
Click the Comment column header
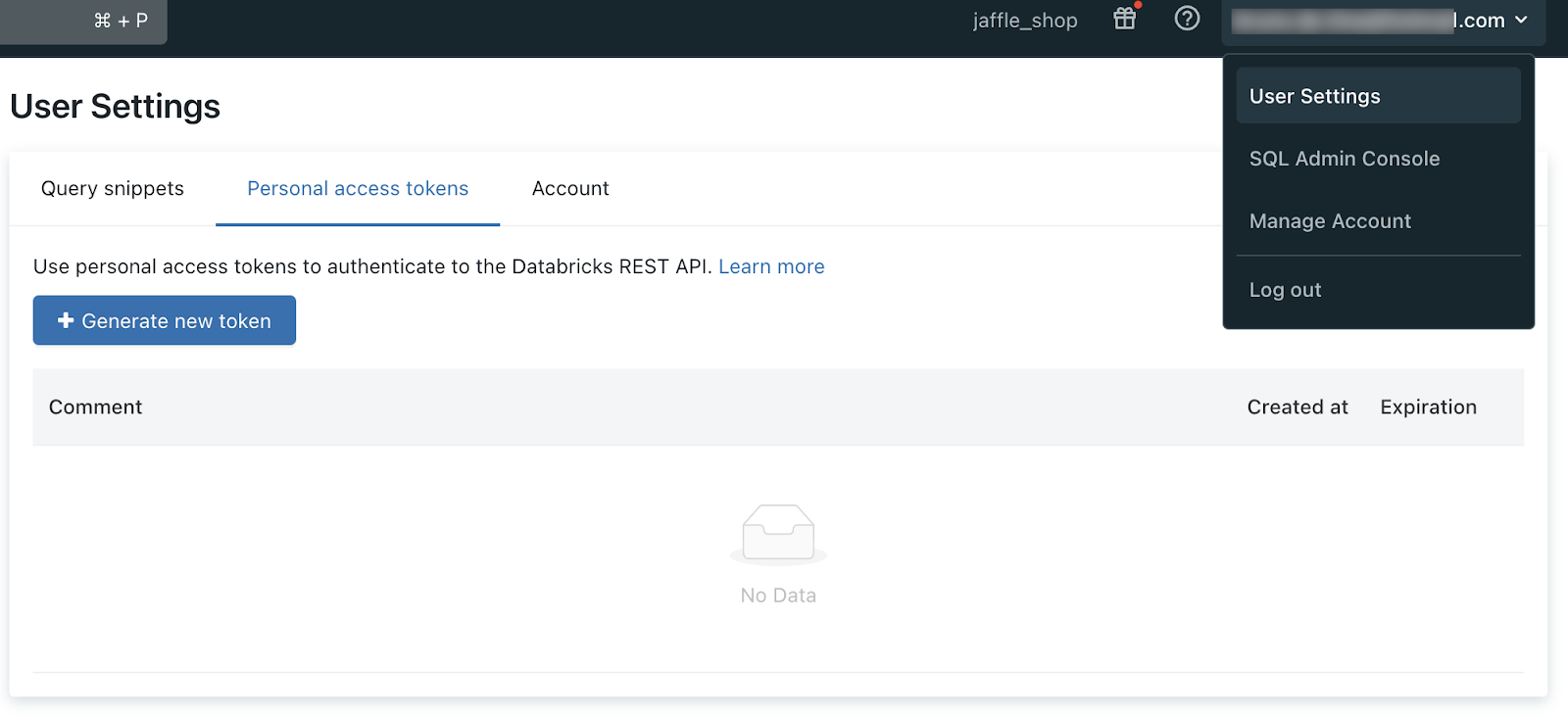pyautogui.click(x=96, y=407)
